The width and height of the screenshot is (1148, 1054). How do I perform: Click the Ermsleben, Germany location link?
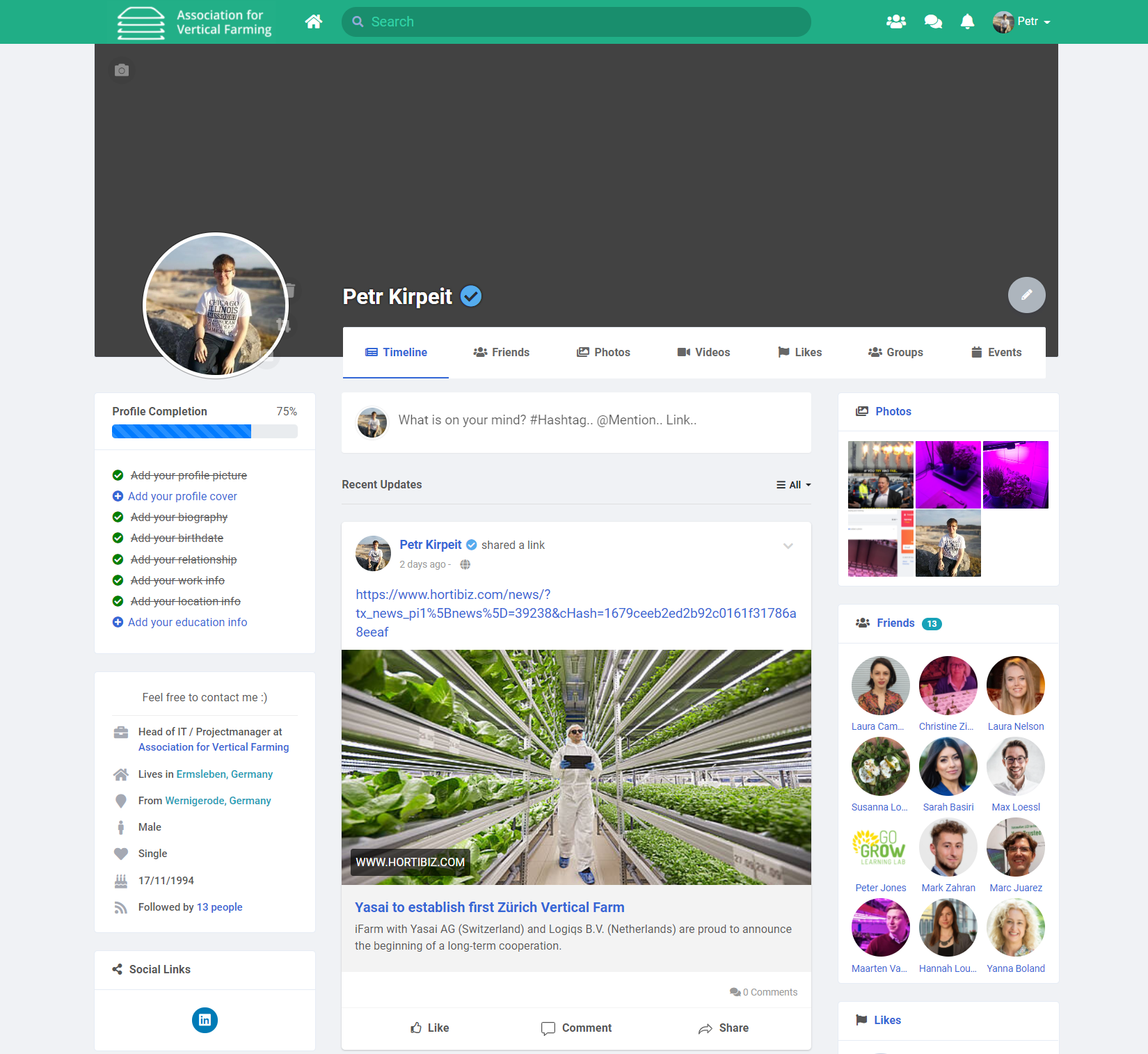(225, 774)
